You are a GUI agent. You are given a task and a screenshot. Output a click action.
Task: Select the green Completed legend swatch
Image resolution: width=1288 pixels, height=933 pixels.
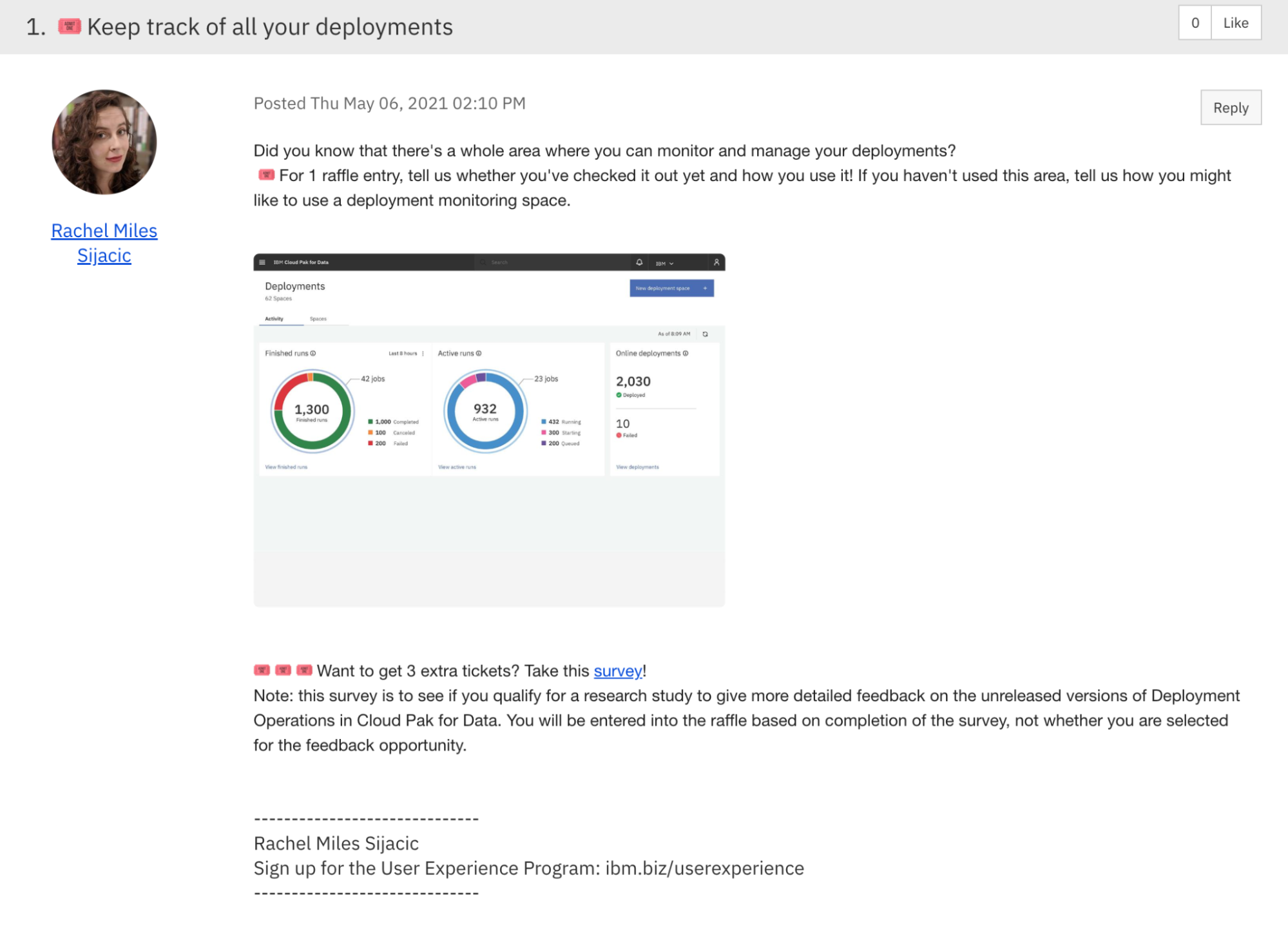370,421
